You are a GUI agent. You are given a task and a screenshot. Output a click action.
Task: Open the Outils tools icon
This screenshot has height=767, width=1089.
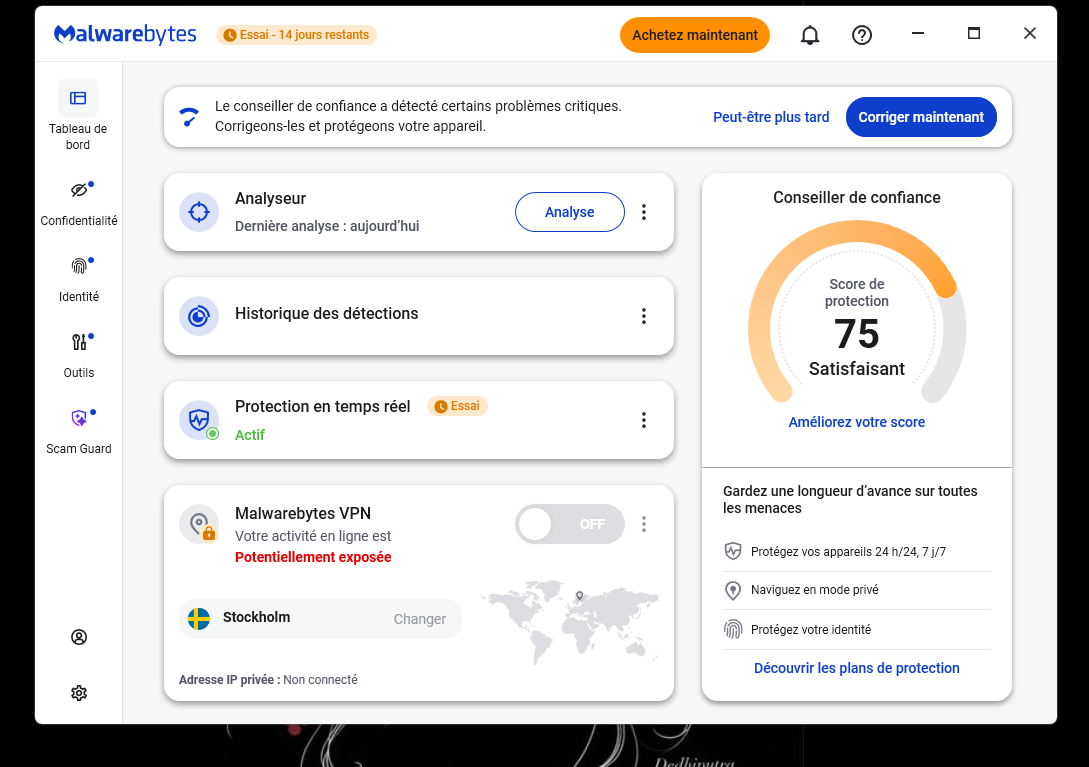79,342
